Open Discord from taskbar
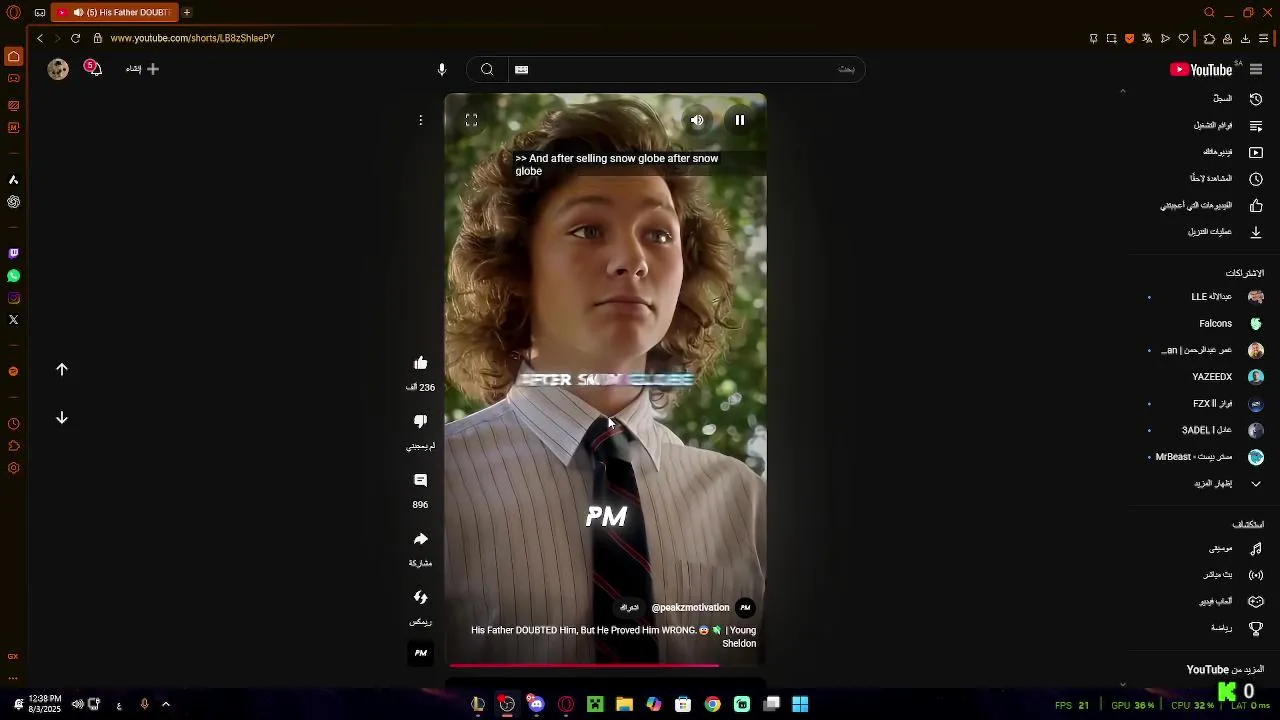 (536, 704)
